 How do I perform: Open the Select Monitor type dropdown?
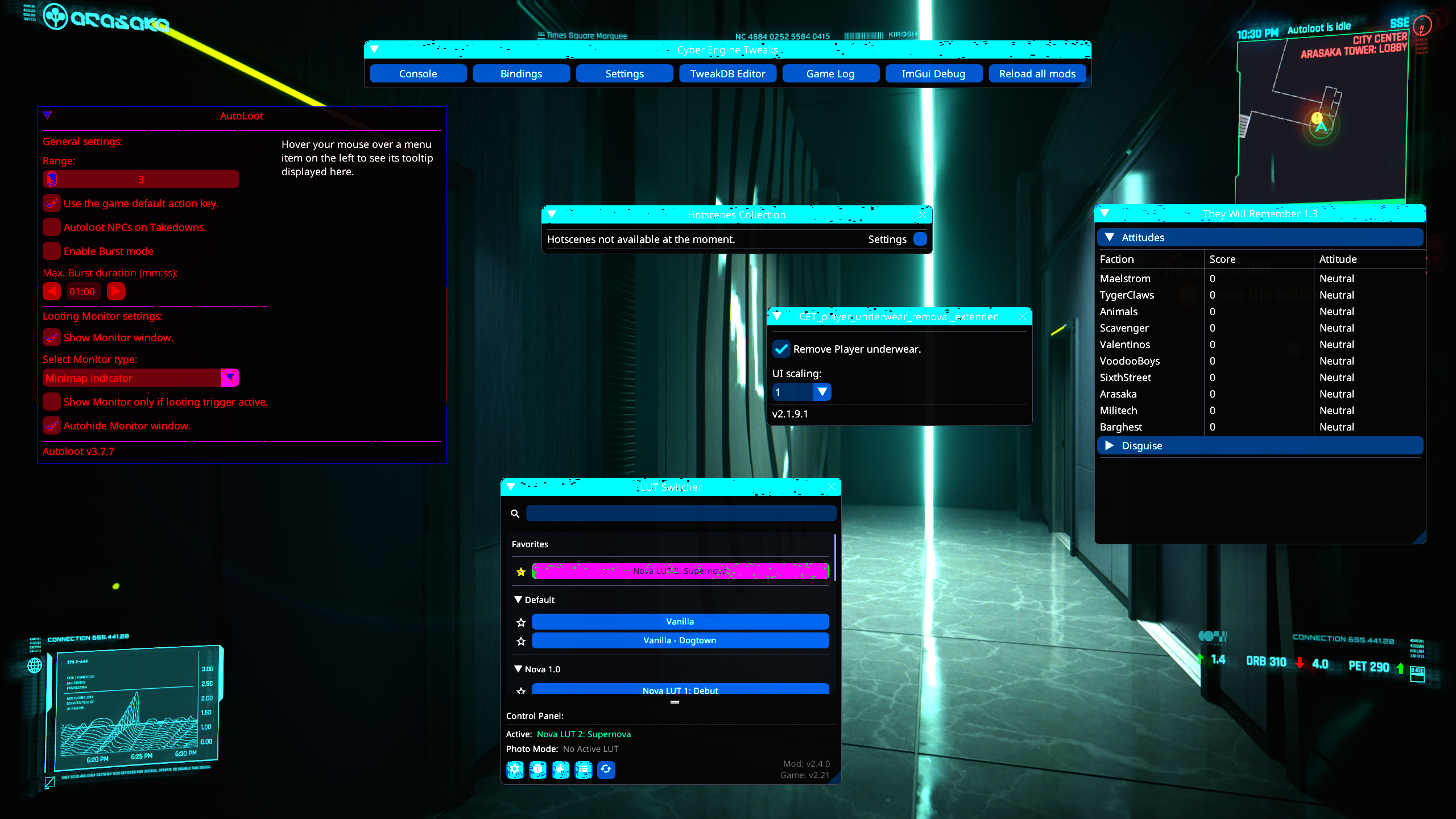(141, 378)
